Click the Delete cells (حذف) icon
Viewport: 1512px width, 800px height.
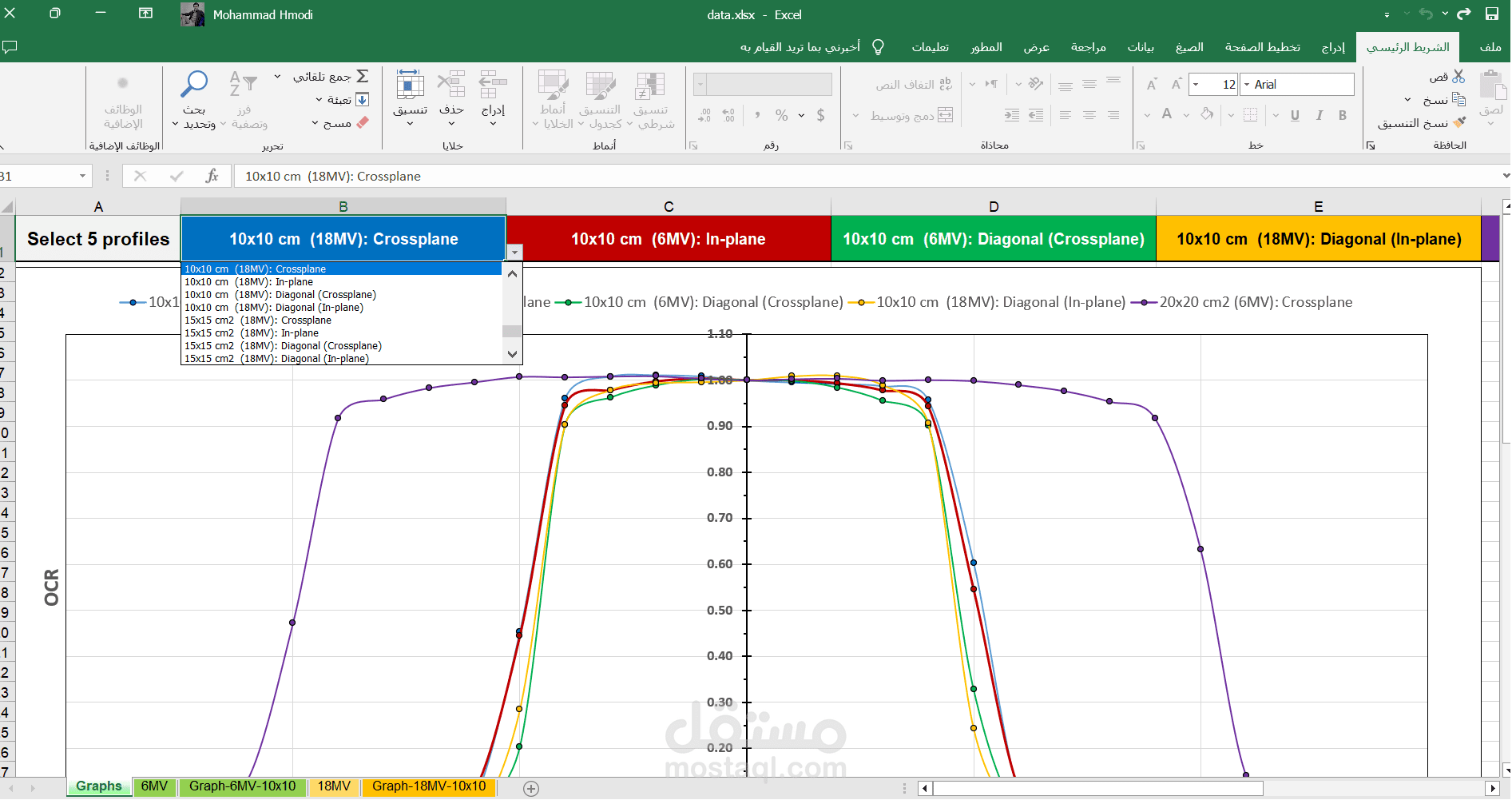click(x=451, y=85)
